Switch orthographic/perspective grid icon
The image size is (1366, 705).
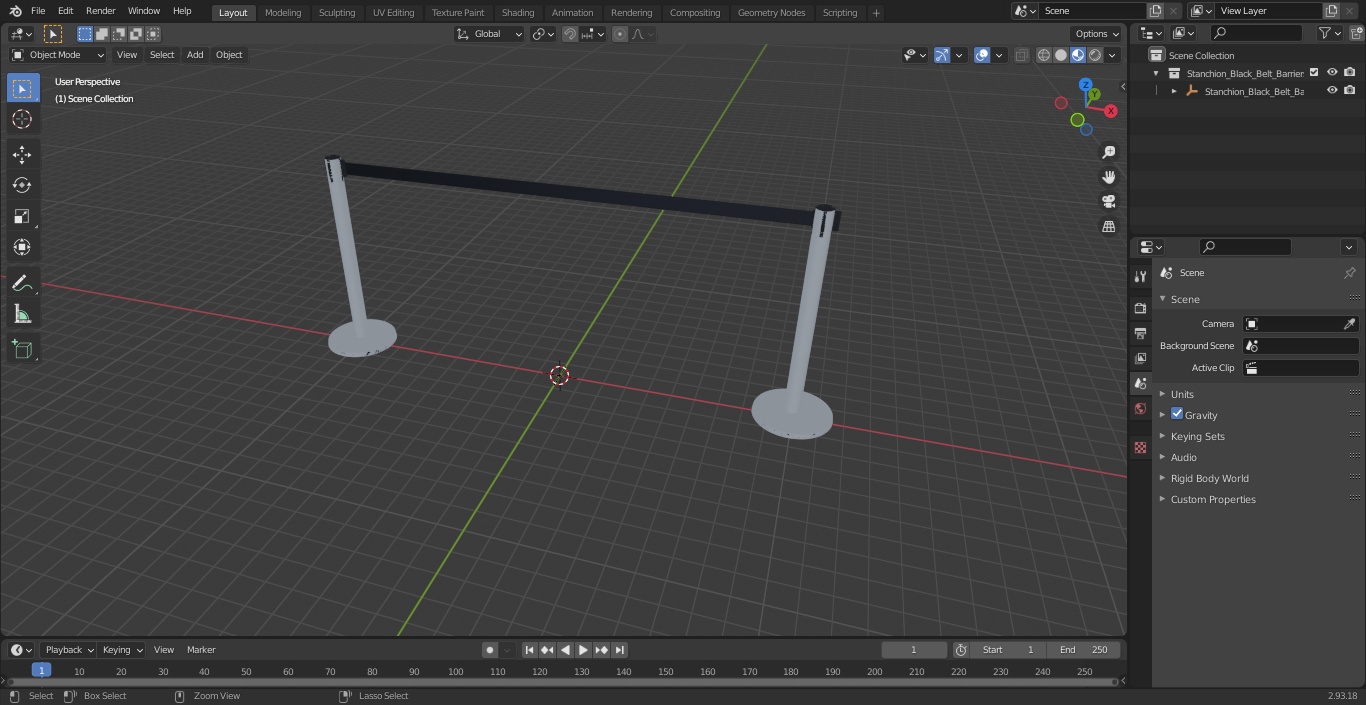point(1108,227)
